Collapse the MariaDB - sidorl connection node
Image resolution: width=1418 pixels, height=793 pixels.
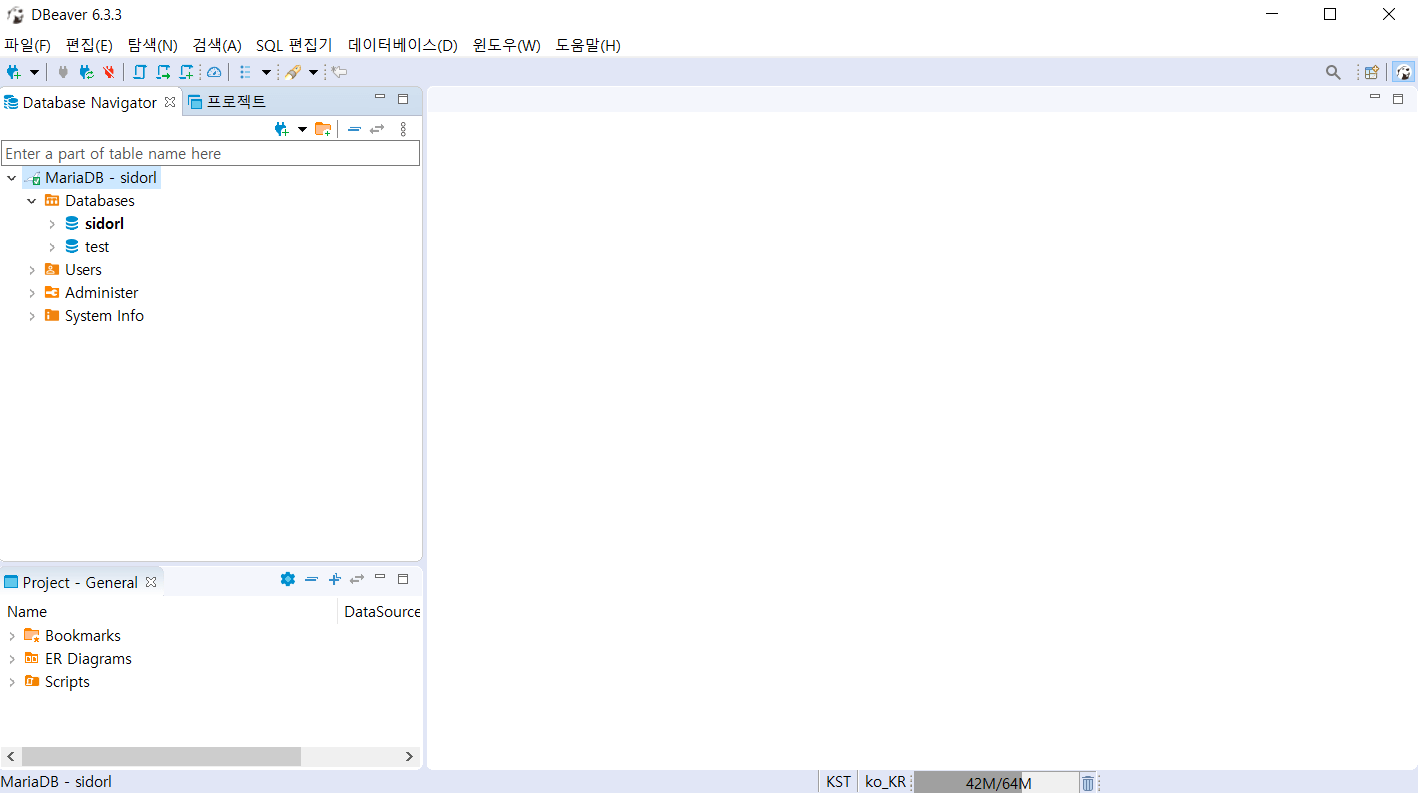[12, 178]
